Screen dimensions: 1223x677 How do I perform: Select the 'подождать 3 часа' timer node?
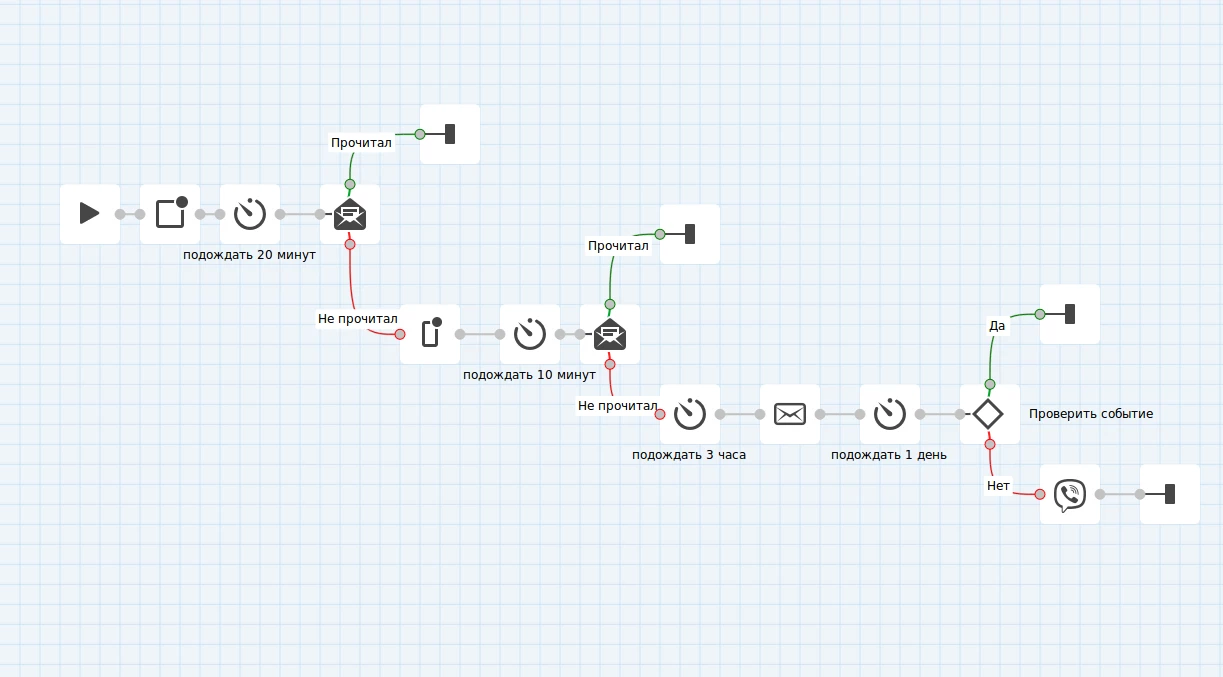(x=690, y=413)
